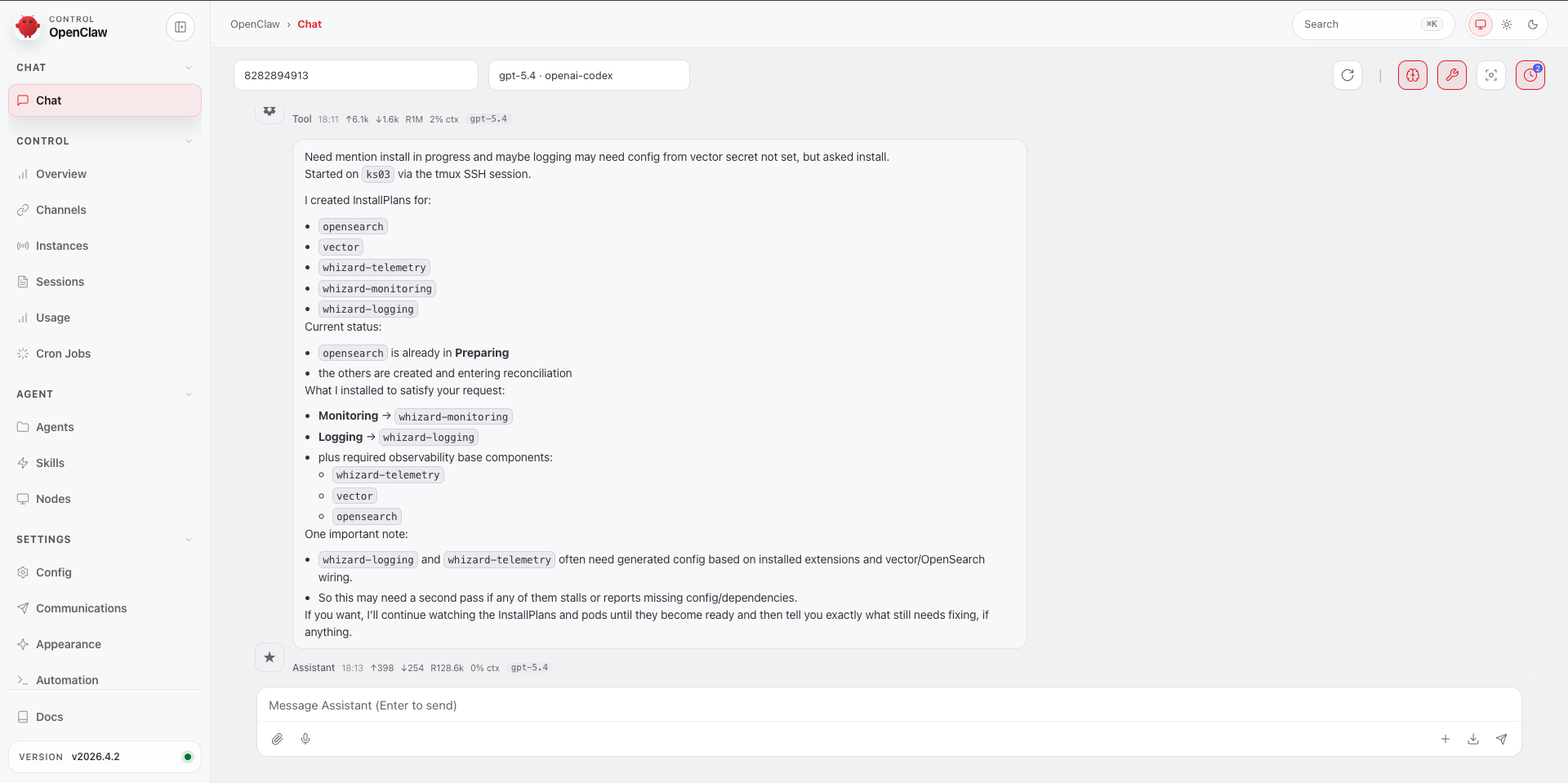Click the plus new session icon
1568x783 pixels.
click(x=1445, y=739)
